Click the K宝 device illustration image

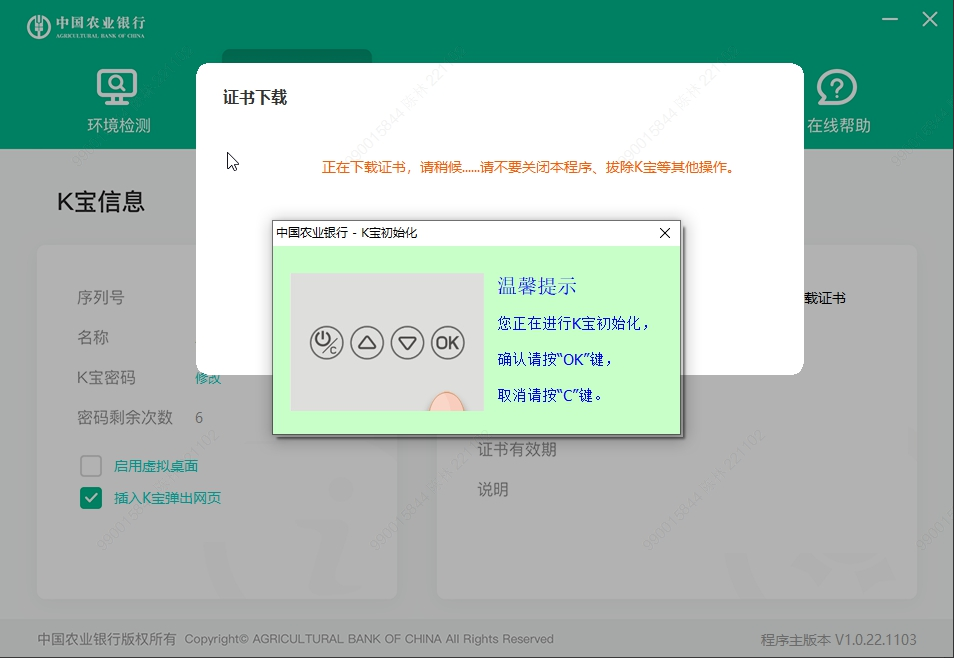(387, 342)
